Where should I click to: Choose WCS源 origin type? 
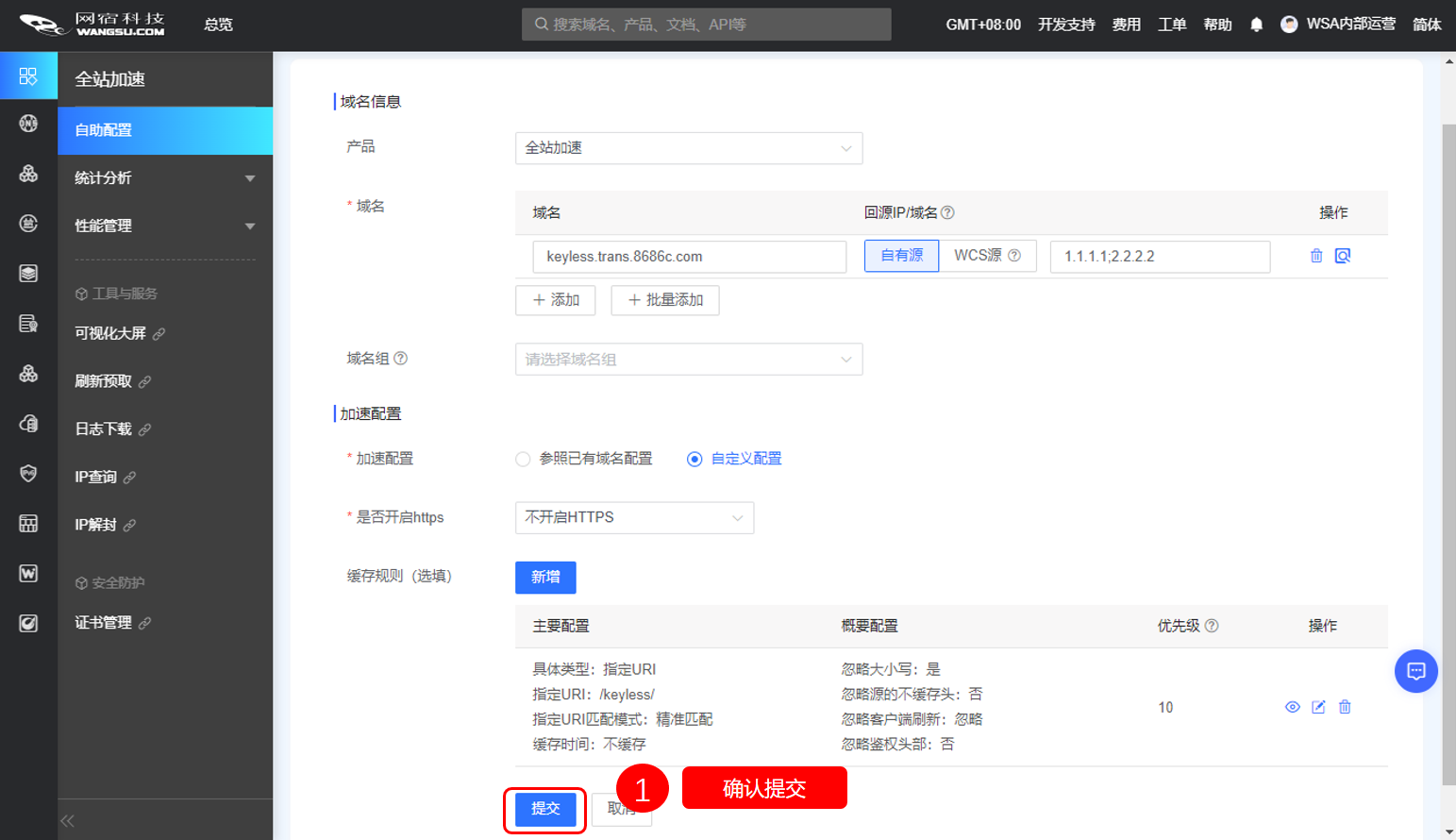pos(987,256)
